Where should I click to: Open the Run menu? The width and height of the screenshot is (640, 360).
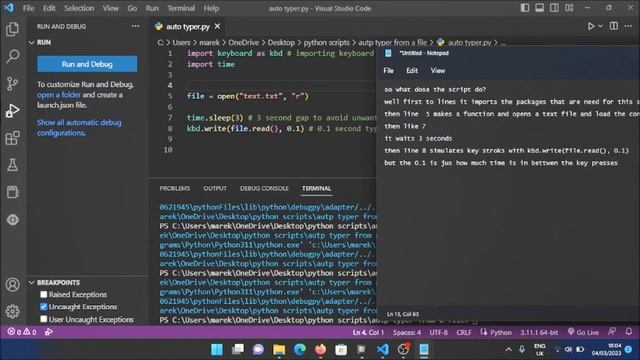152,8
